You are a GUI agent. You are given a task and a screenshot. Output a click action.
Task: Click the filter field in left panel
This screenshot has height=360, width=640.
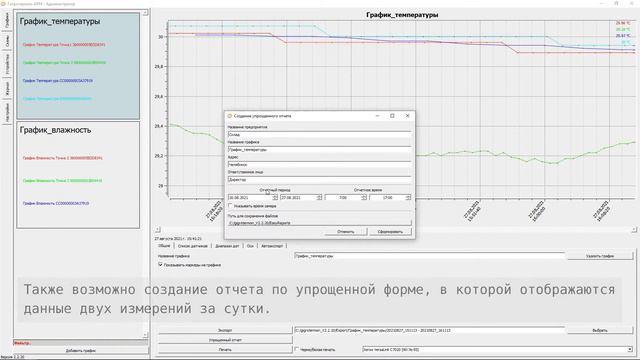tap(81, 343)
